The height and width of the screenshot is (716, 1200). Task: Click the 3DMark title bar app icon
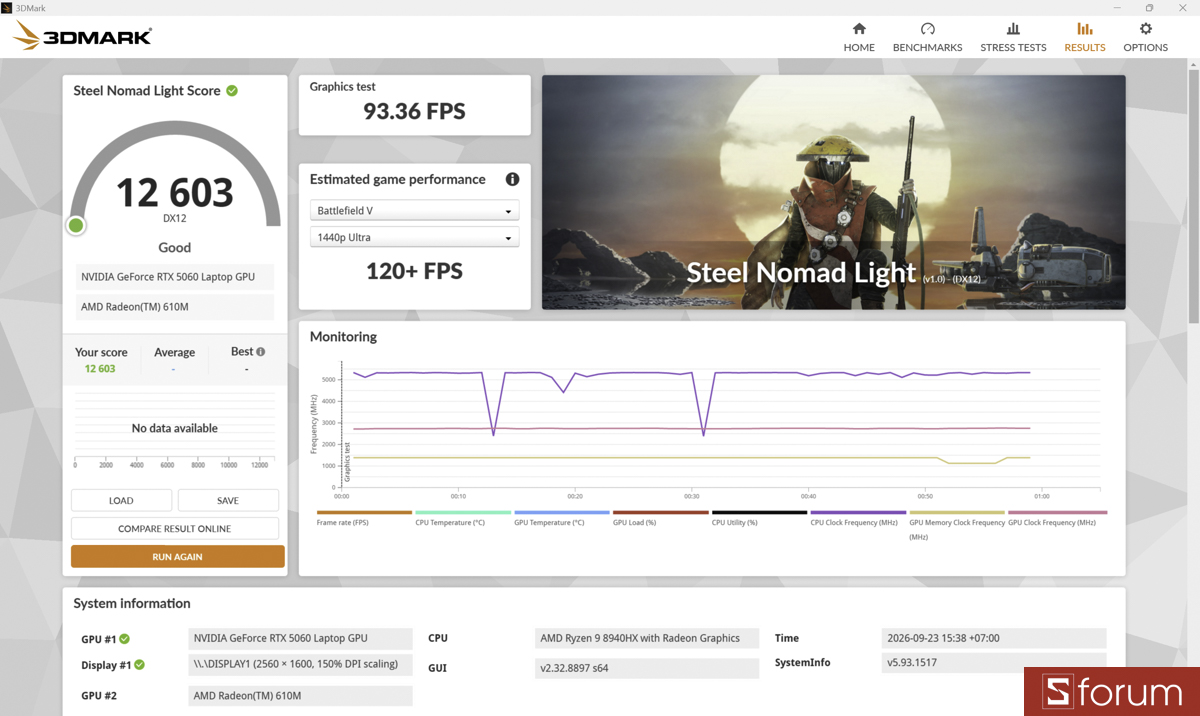click(x=7, y=8)
